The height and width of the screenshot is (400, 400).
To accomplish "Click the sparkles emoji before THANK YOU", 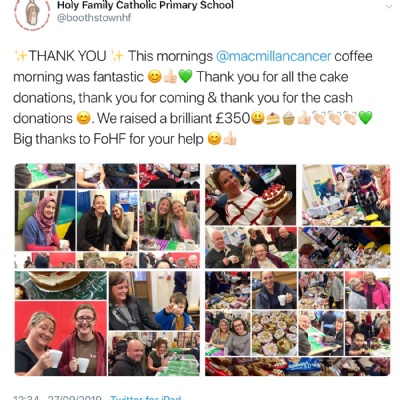I will point(21,56).
